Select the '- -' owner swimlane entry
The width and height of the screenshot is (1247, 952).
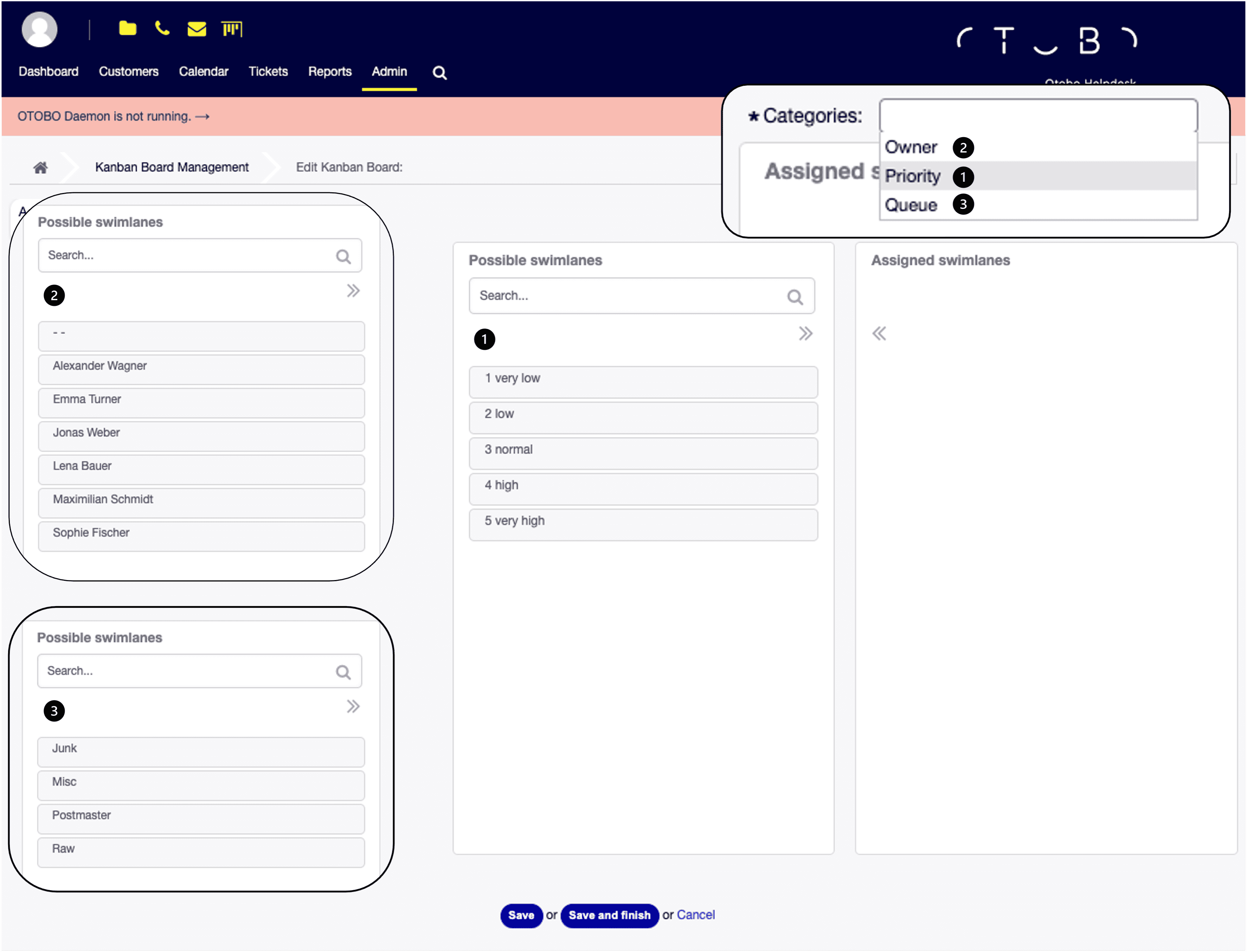[201, 336]
